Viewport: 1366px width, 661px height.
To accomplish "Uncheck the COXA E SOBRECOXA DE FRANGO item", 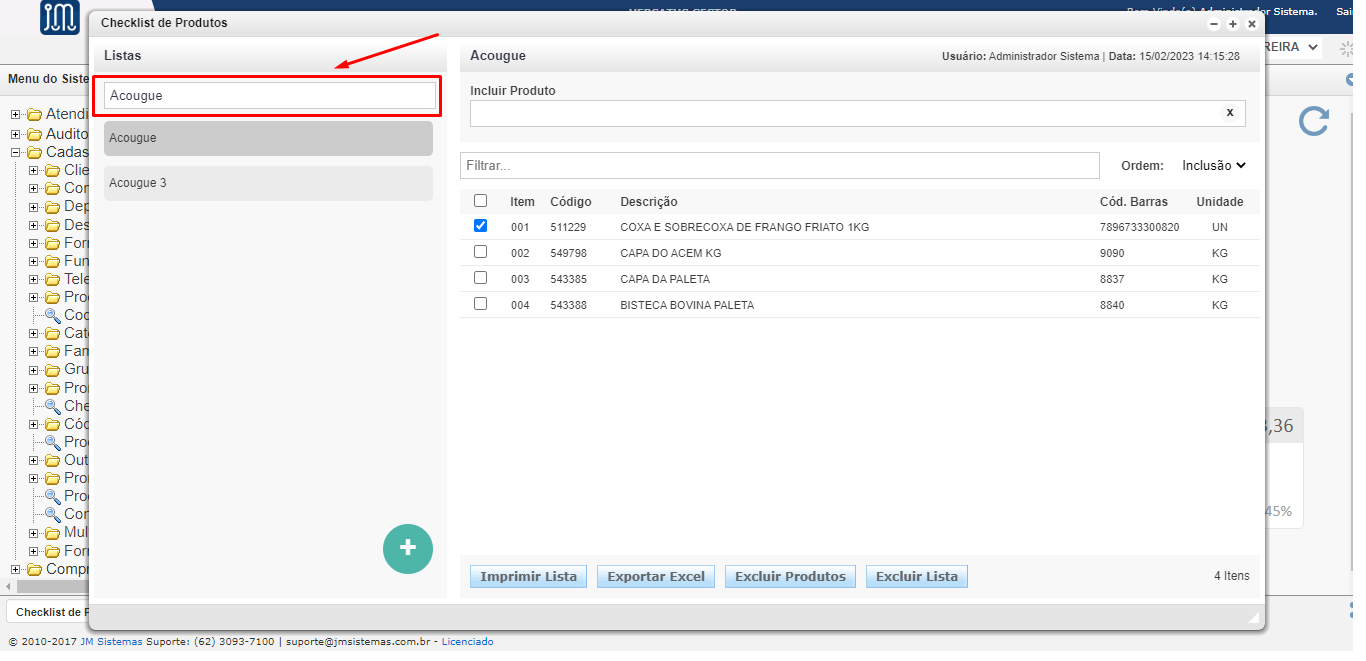I will tap(480, 226).
